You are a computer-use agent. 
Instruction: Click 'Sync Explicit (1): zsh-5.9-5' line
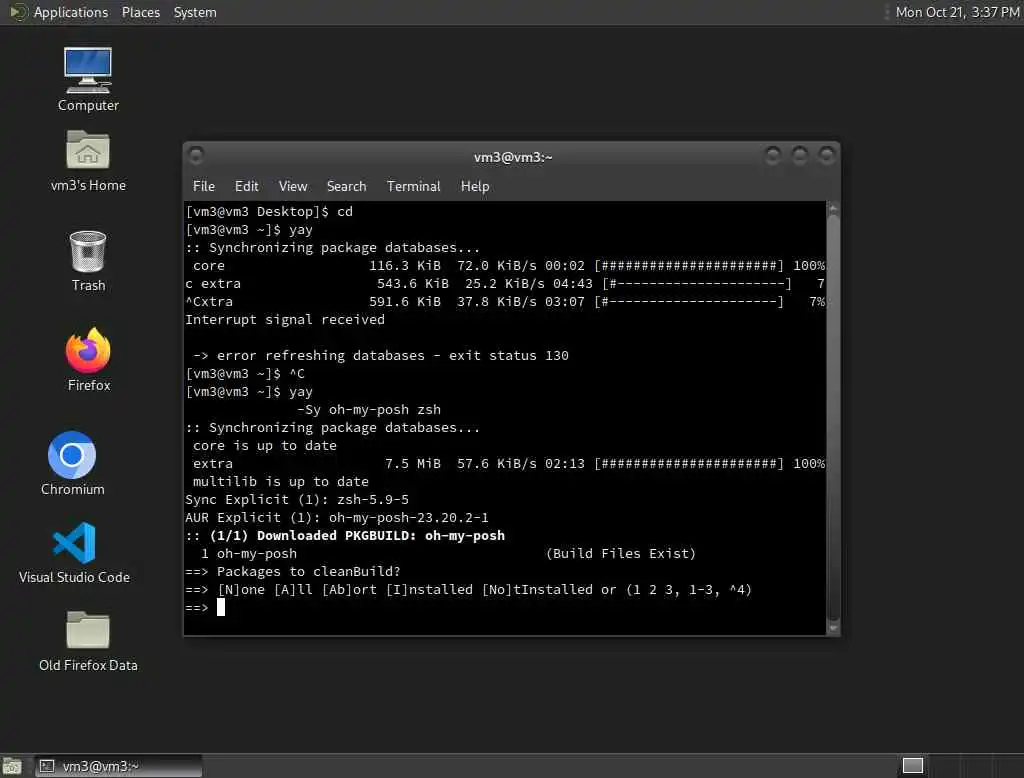(297, 500)
